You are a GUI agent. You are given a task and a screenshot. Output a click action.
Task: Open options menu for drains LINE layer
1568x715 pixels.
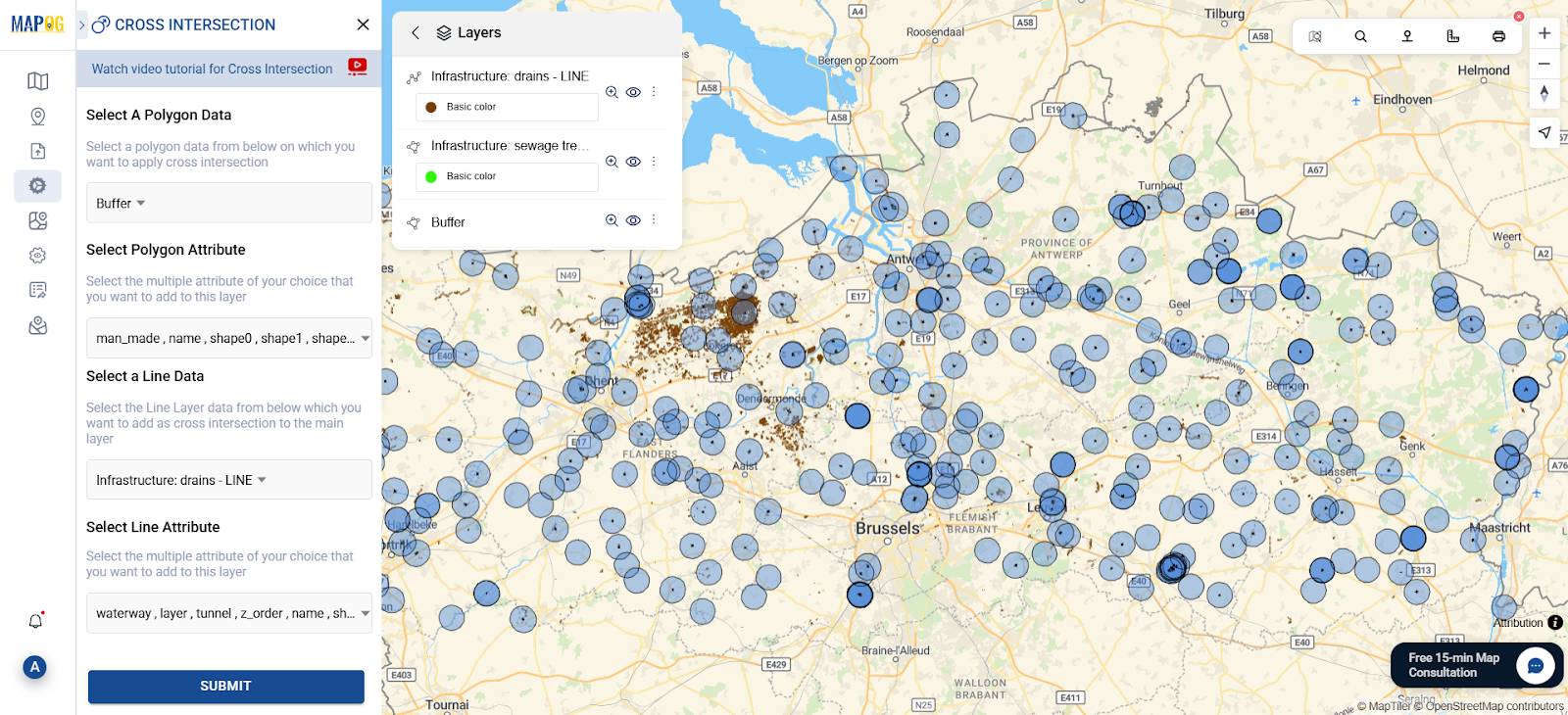point(654,92)
